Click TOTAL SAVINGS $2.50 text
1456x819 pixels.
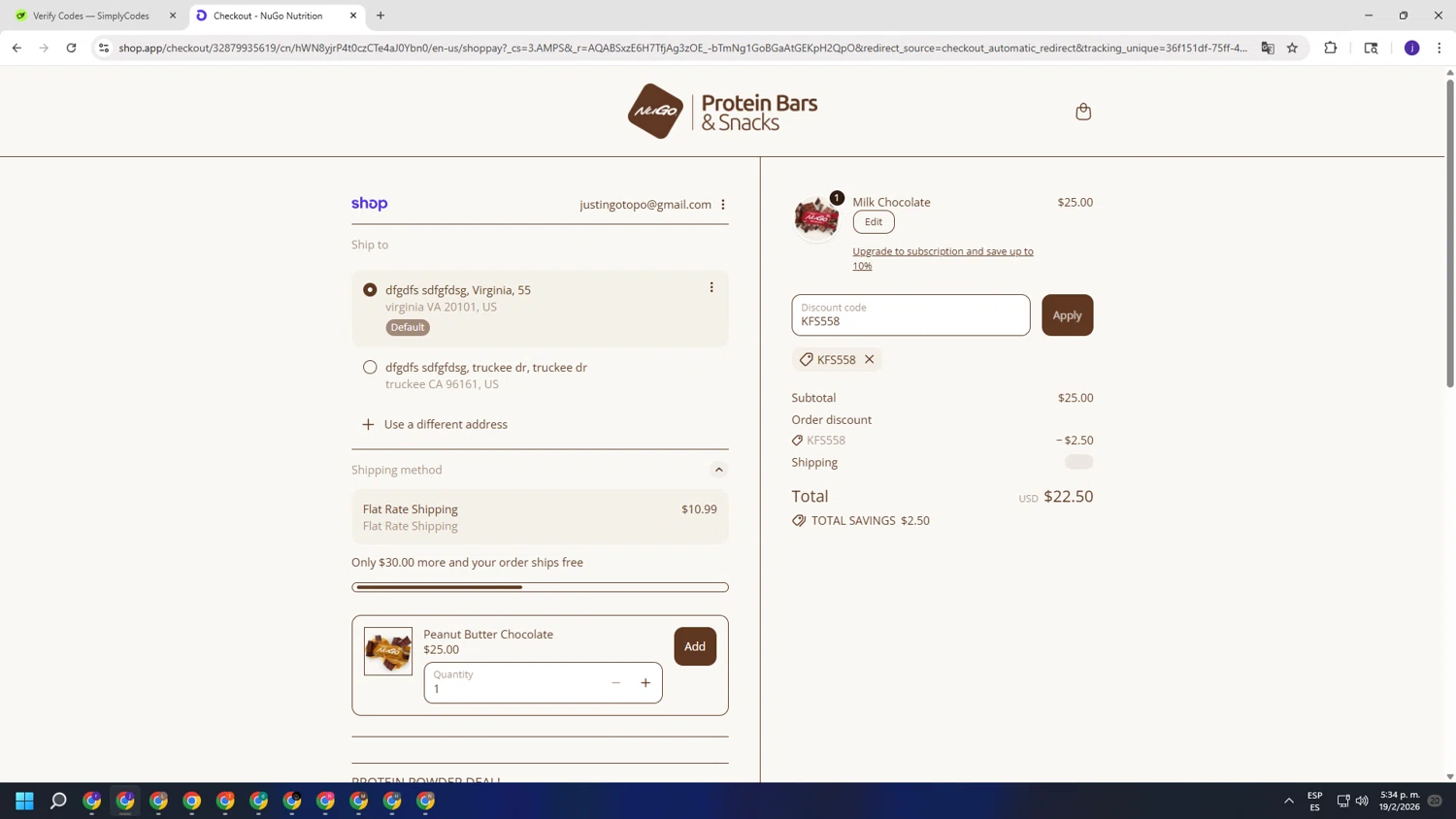871,521
